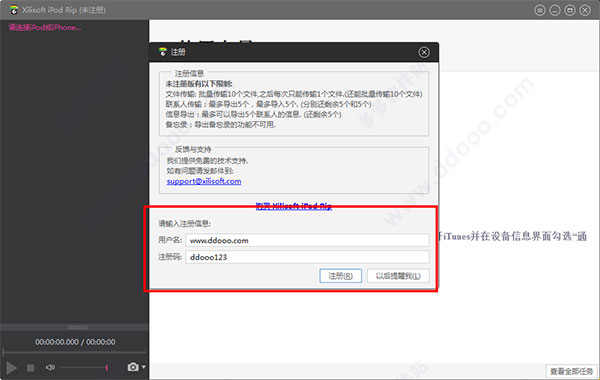
Task: Maximize the Xilisoft iPod Rip window
Action: [570, 10]
